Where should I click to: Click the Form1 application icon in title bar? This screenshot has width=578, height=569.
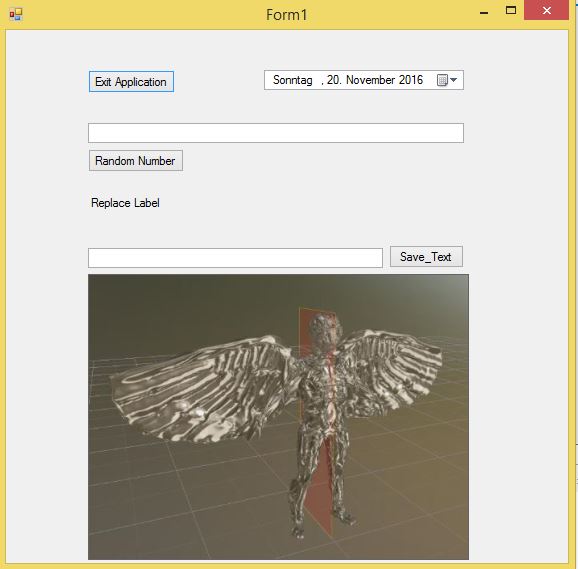[16, 15]
